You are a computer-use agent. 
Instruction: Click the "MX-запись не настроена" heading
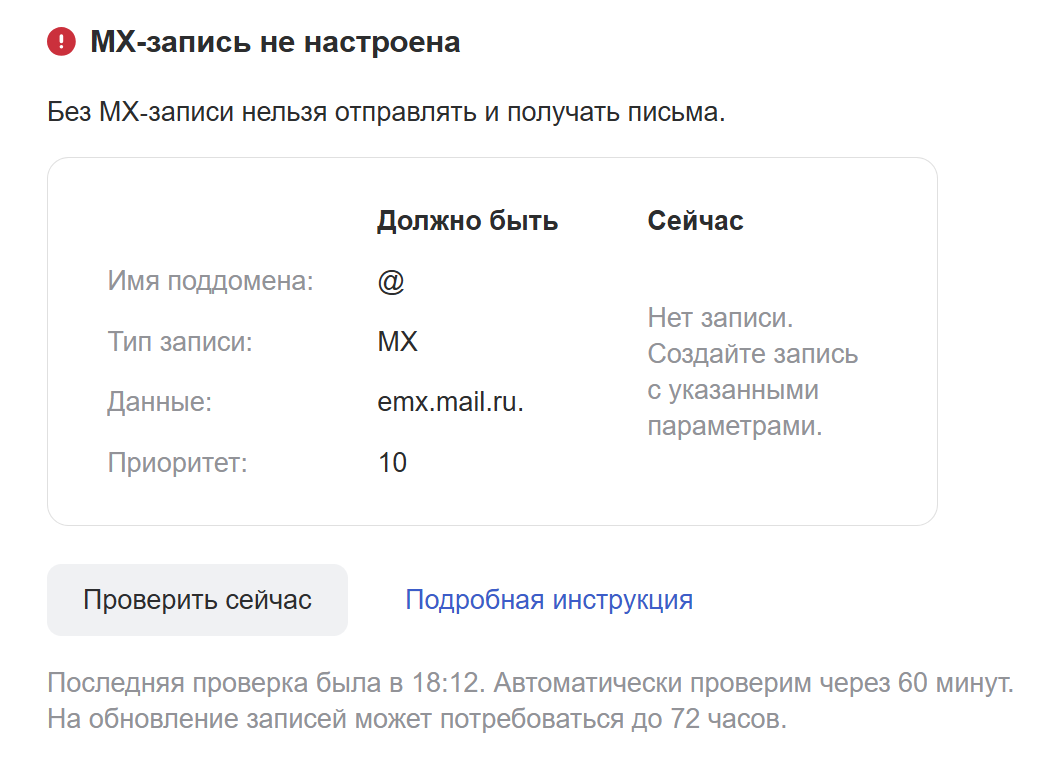275,42
